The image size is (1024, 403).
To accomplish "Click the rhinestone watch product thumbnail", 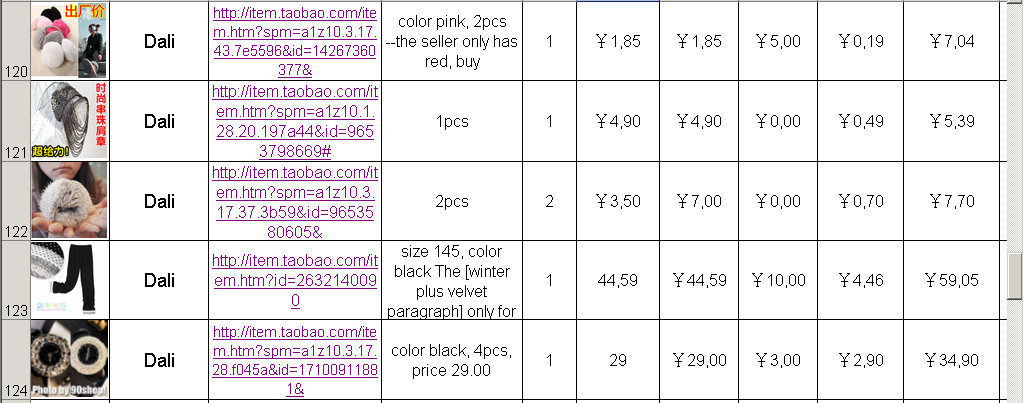I will [69, 360].
